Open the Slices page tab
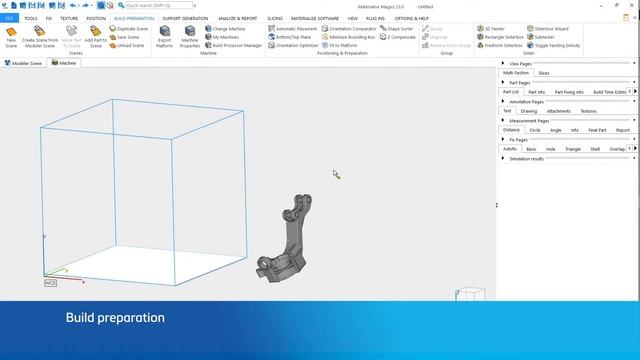This screenshot has height=360, width=640. [x=544, y=73]
